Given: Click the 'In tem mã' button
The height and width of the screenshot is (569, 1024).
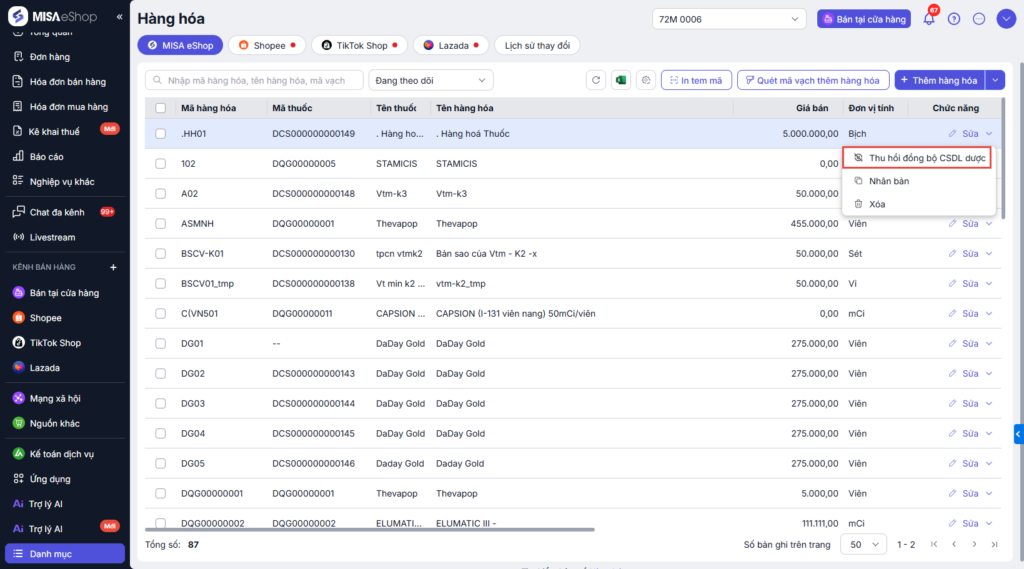Looking at the screenshot, I should point(696,80).
